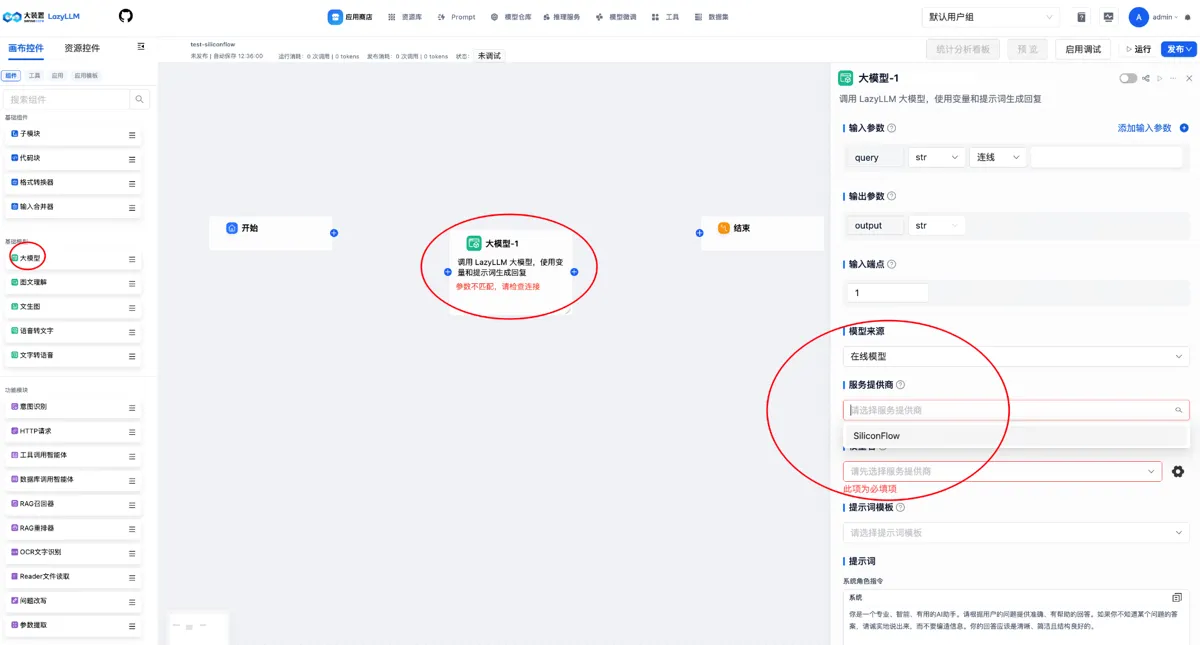Screen dimensions: 1200x645
Task: Collapse the left component sidebar
Action: coord(141,46)
